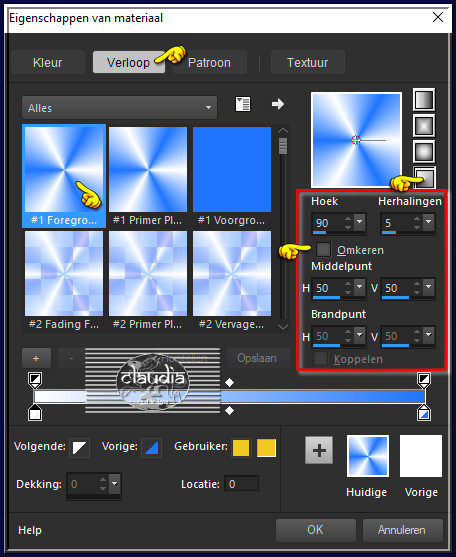Open the Hoek angle dropdown arrow
The height and width of the screenshot is (557, 456).
359,222
